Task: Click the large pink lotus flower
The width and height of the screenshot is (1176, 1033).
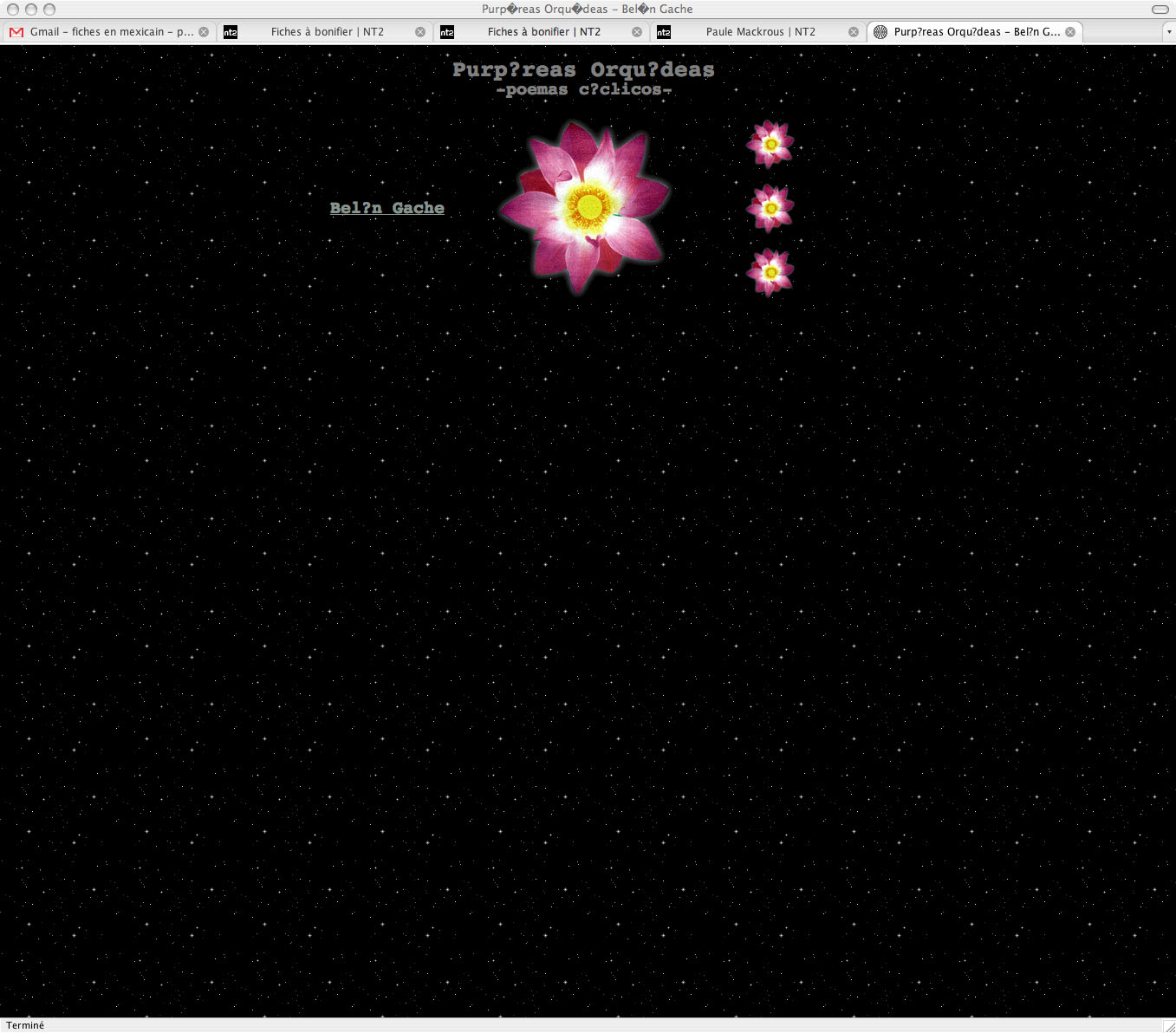Action: click(586, 207)
